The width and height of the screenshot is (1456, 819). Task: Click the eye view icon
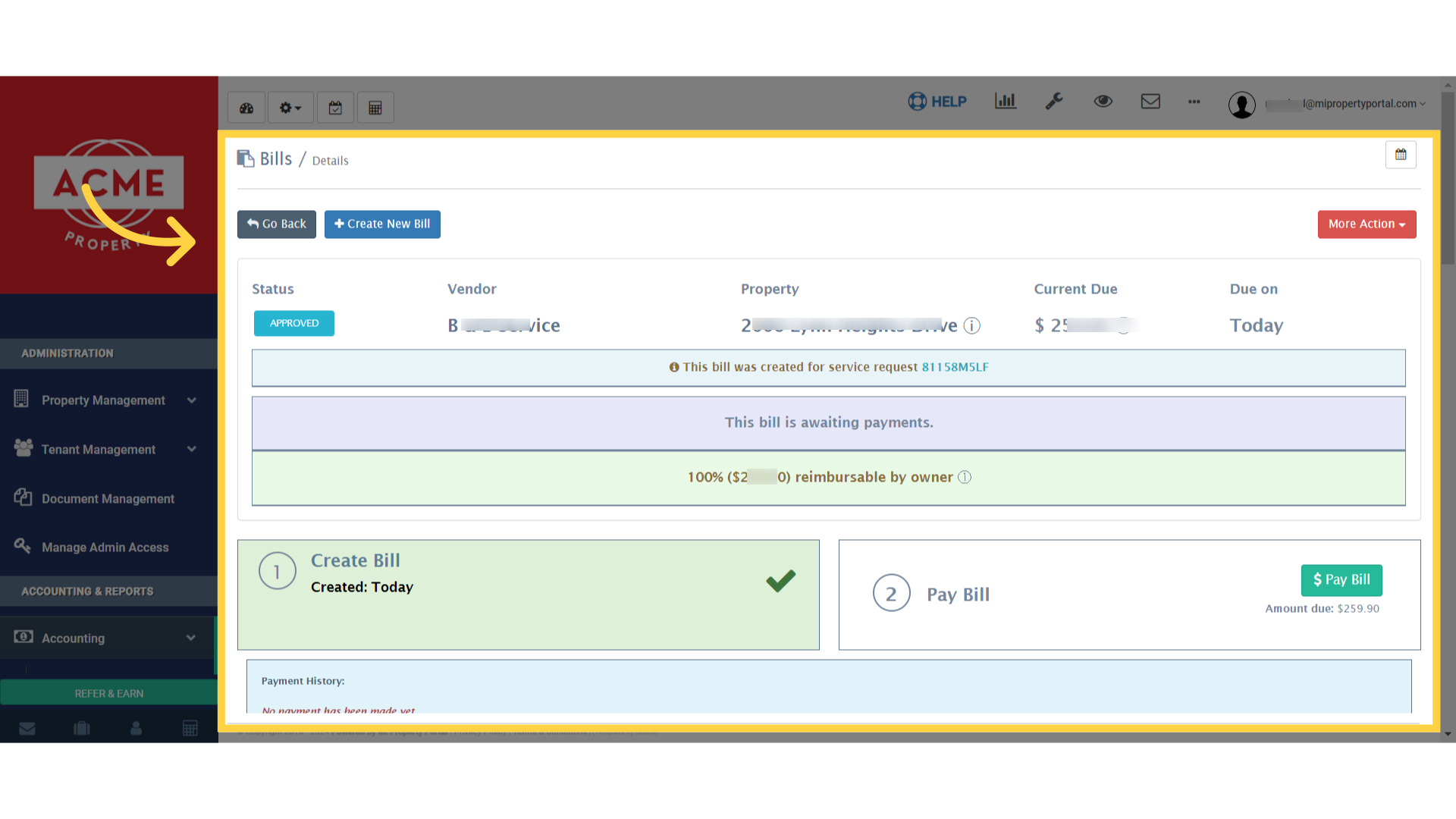1103,101
